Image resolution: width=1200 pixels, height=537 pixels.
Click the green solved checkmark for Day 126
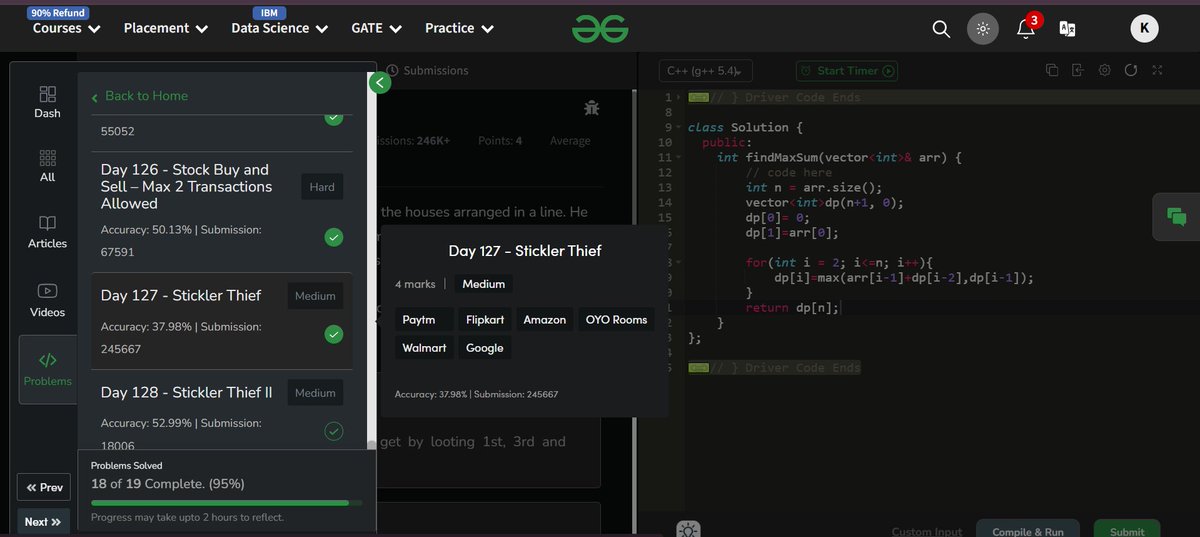point(334,238)
